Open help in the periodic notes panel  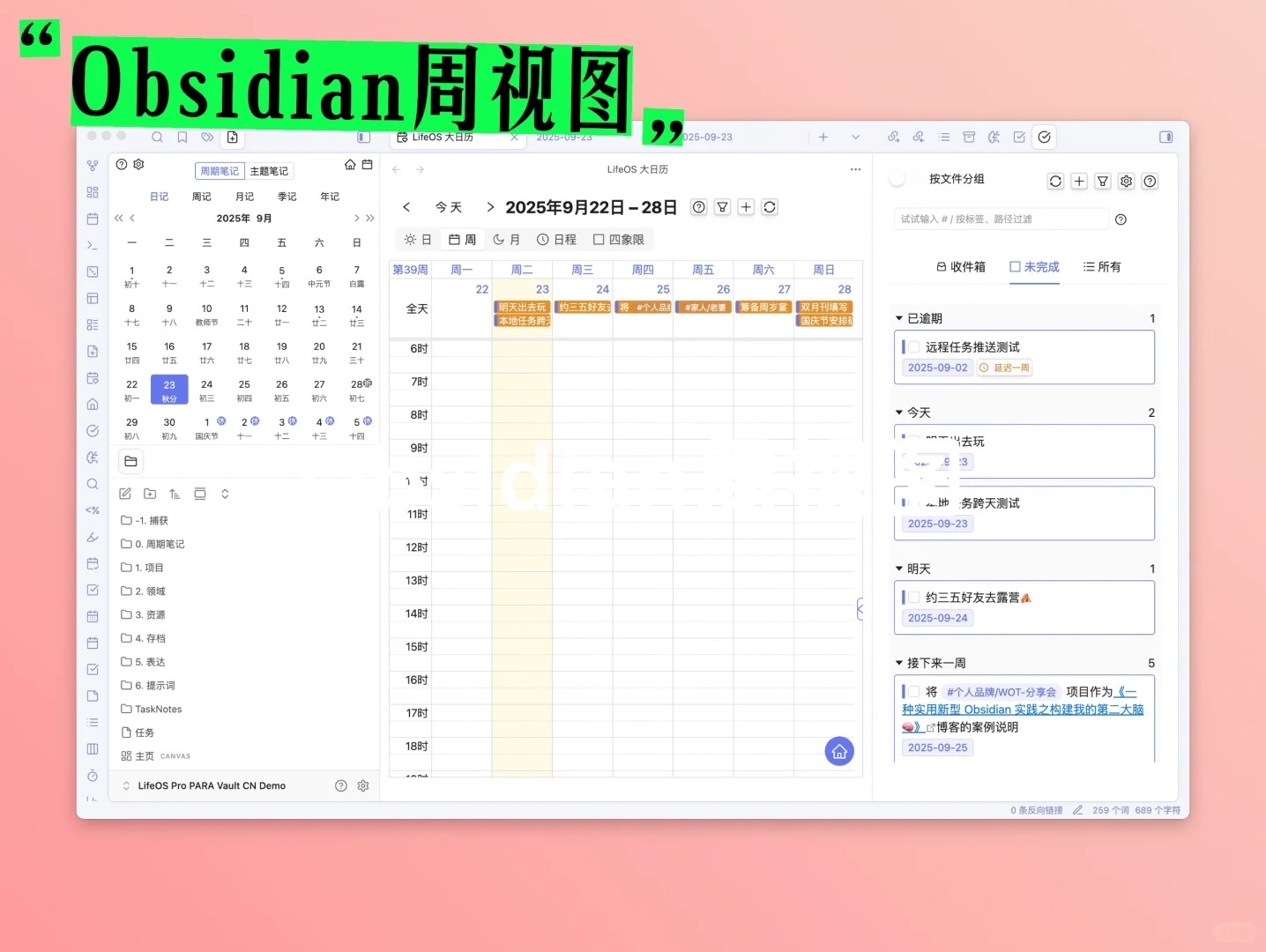[x=122, y=164]
